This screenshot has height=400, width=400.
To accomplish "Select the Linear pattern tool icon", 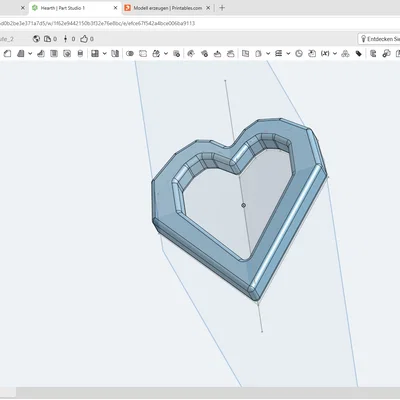I will coord(95,53).
